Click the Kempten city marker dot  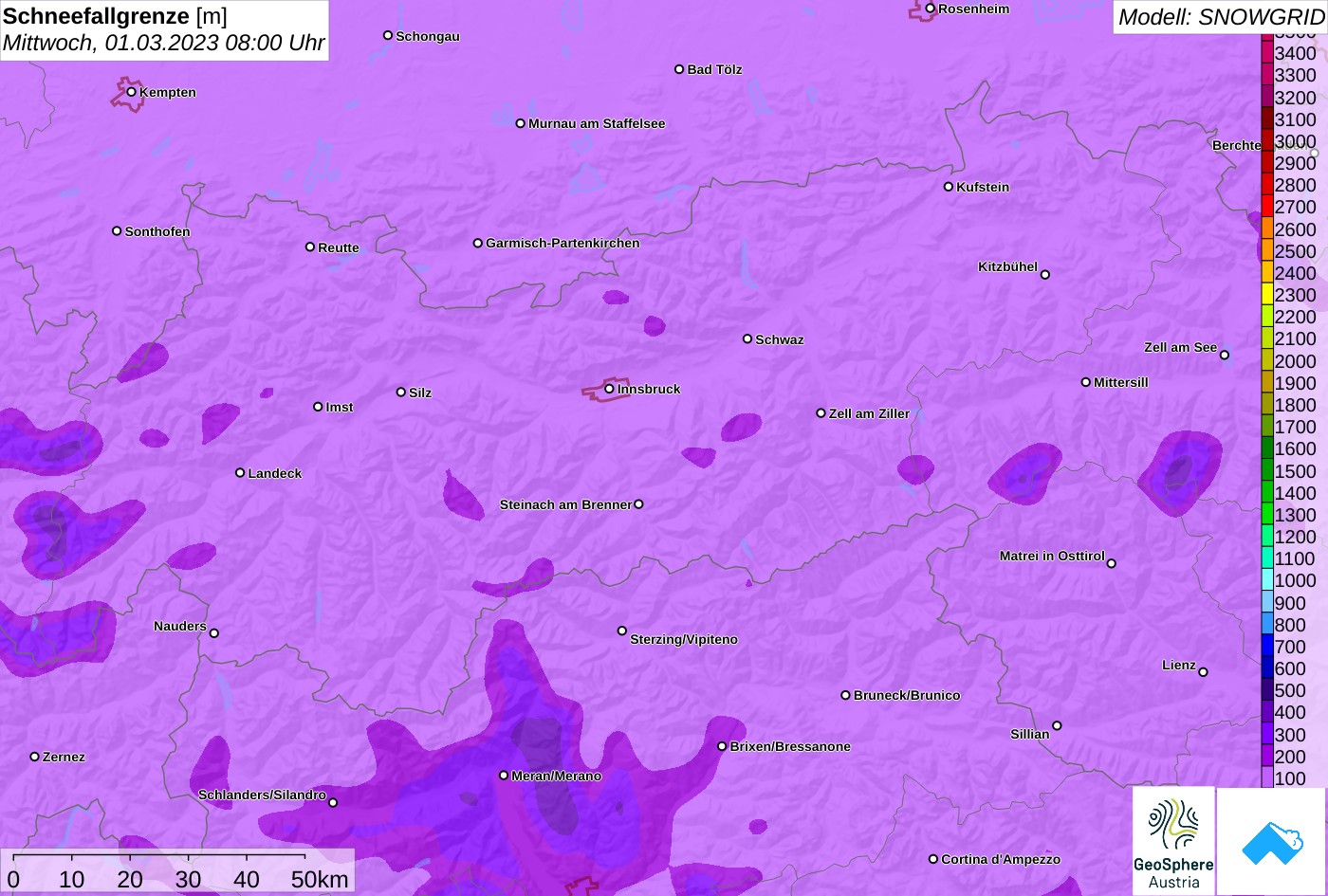click(x=132, y=92)
